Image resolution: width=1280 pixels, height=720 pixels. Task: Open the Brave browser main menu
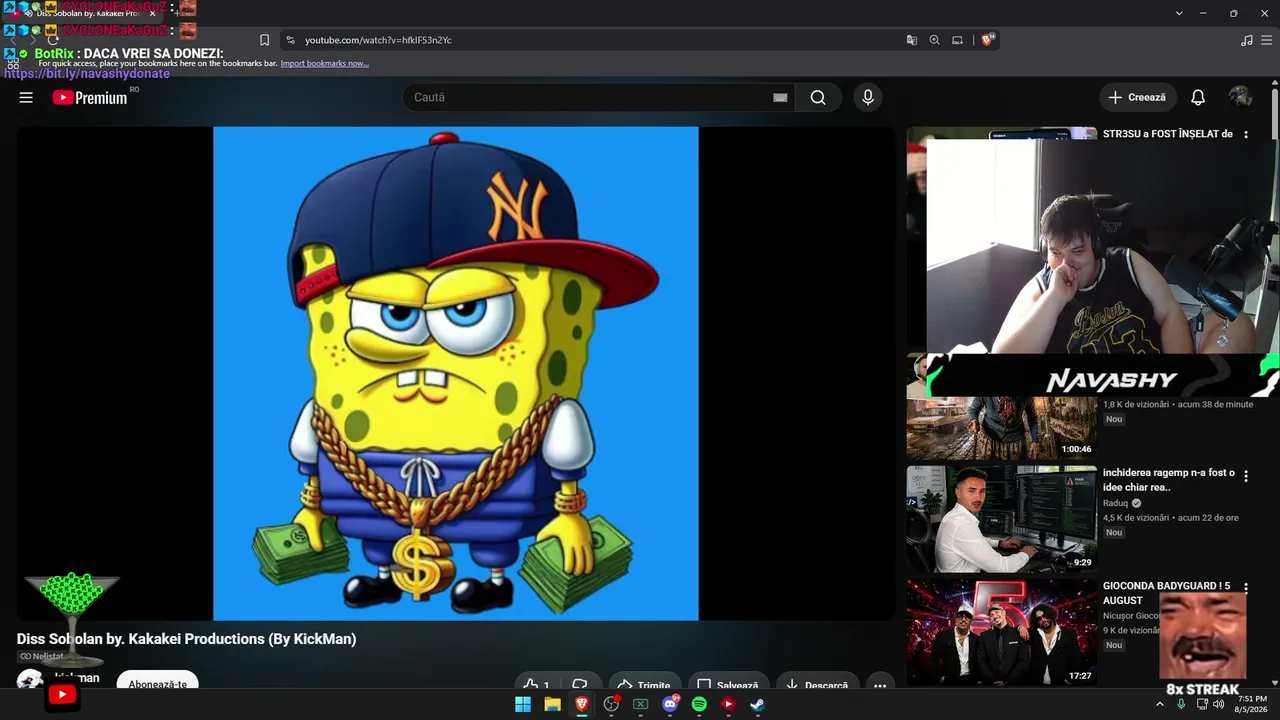[1266, 40]
